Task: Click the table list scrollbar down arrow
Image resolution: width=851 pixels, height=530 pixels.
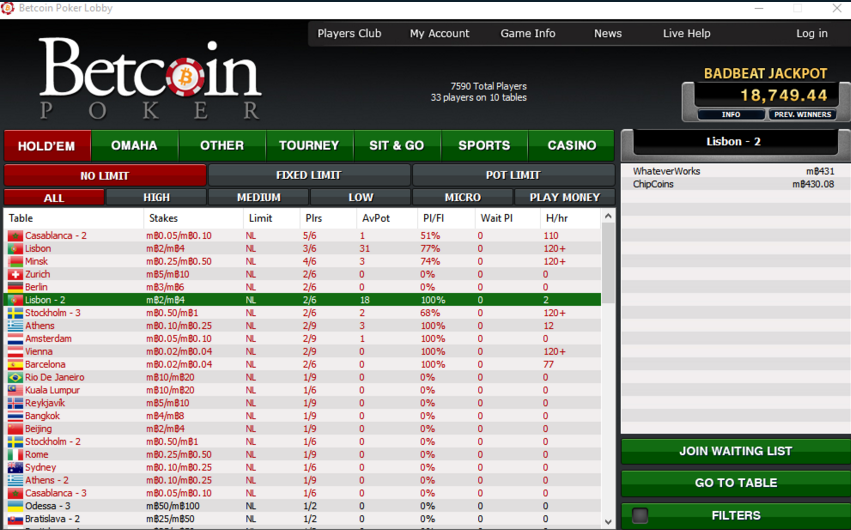Action: tap(608, 522)
